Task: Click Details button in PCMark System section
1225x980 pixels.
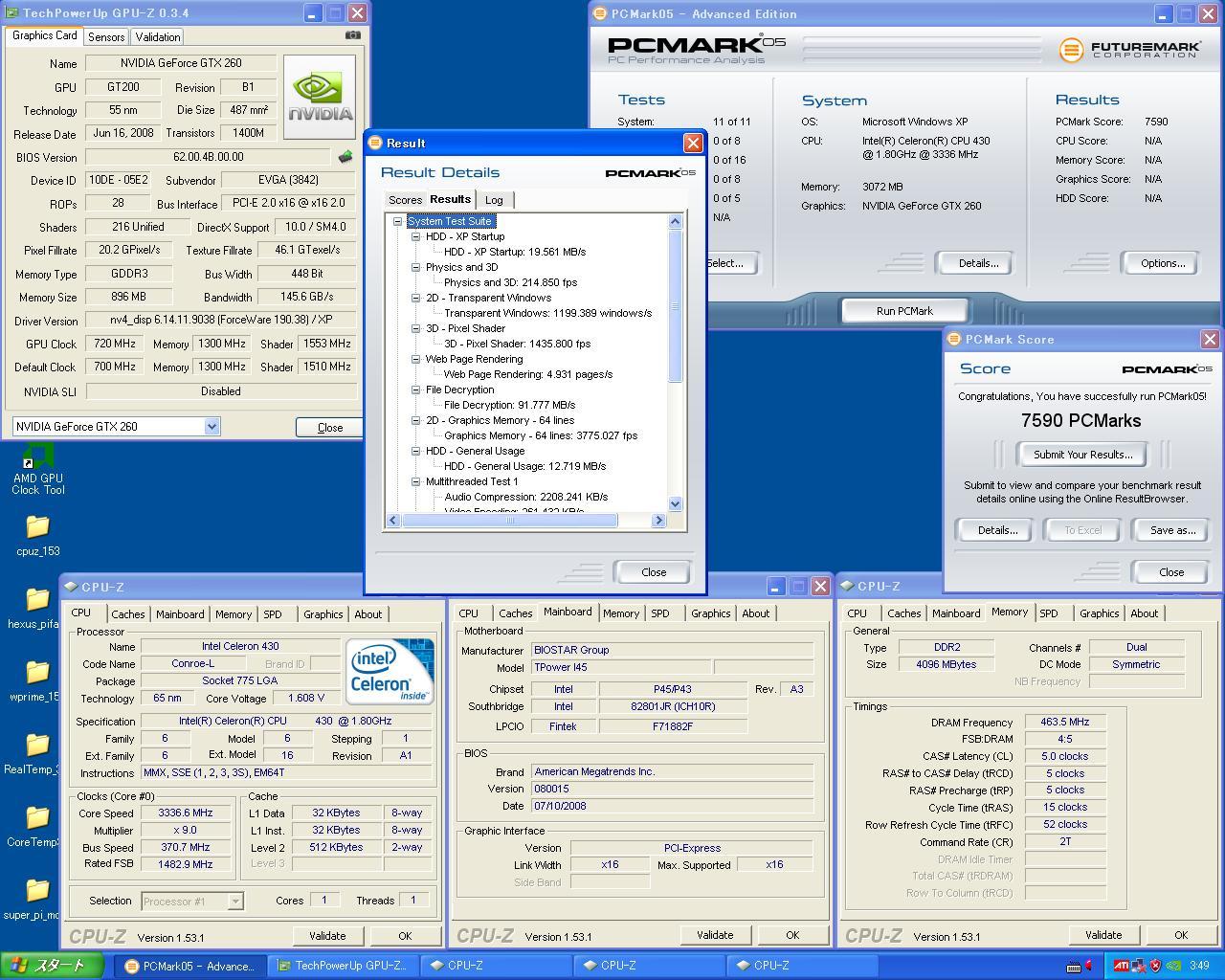Action: point(978,263)
